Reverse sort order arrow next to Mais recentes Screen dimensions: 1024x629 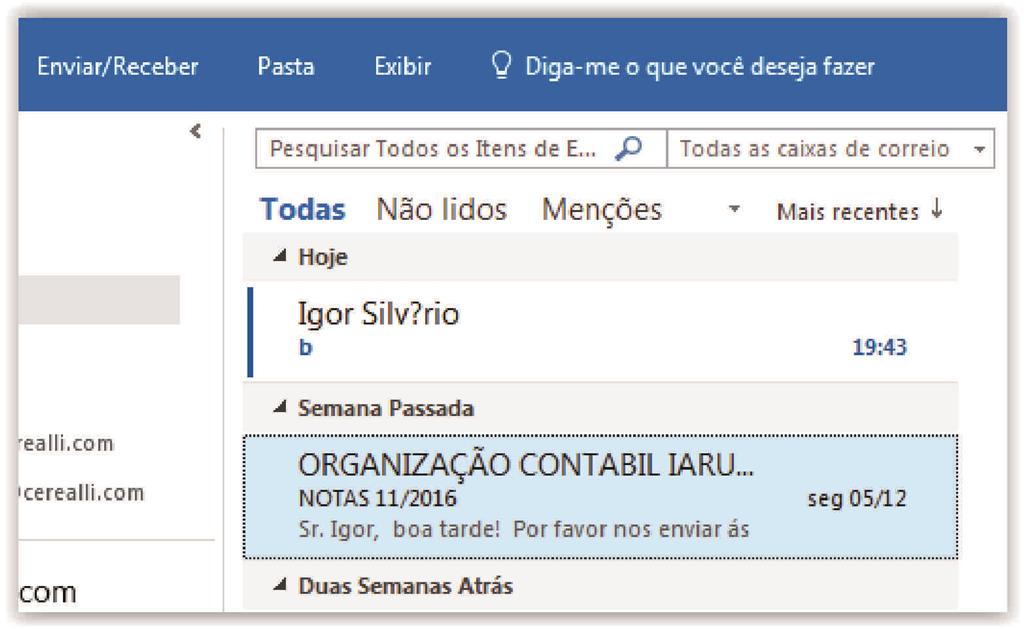937,210
